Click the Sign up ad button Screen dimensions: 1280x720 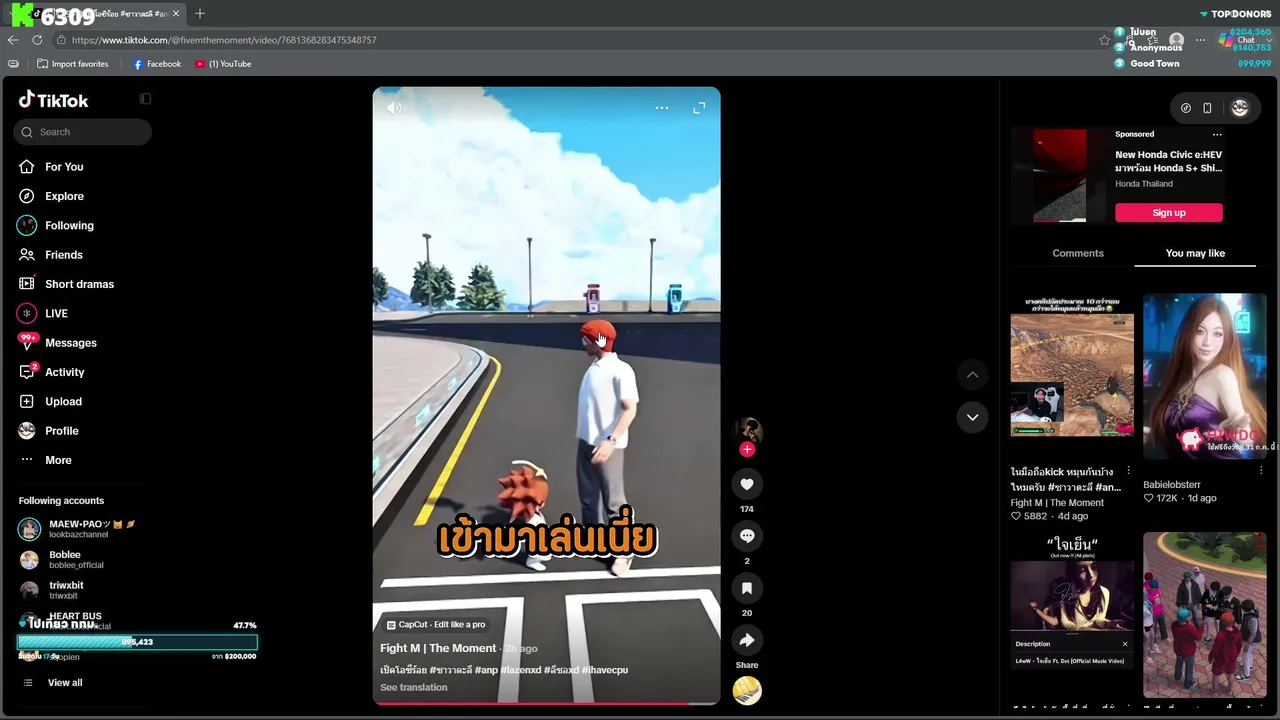(x=1169, y=213)
